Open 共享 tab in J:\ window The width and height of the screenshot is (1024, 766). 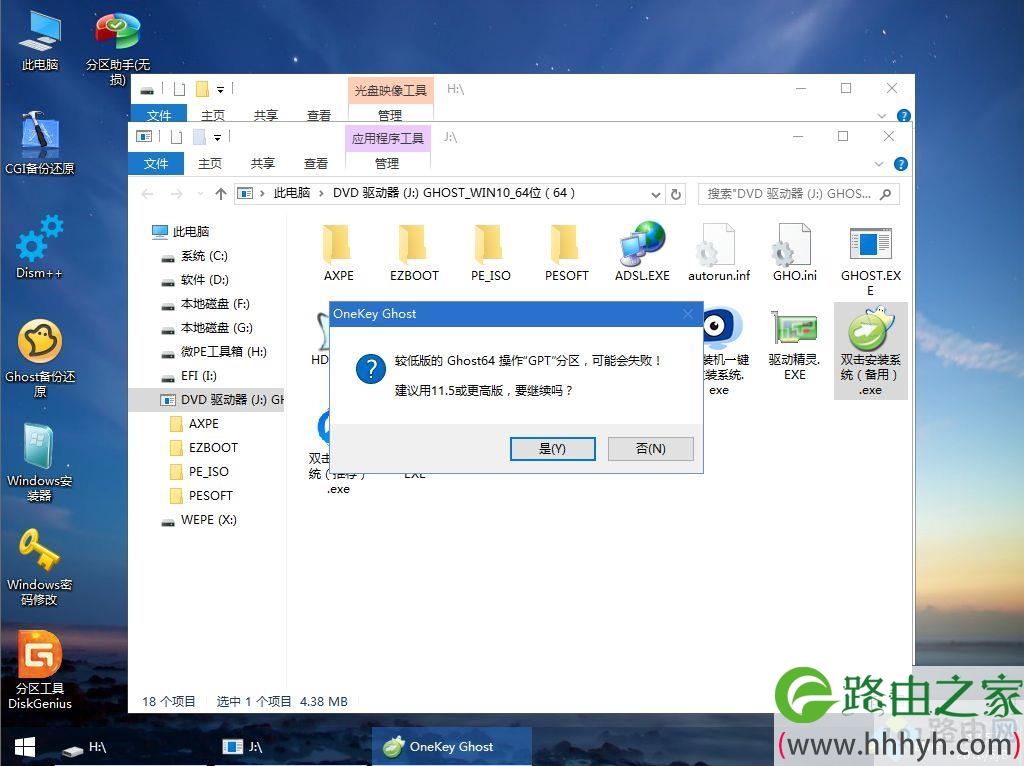[x=263, y=163]
